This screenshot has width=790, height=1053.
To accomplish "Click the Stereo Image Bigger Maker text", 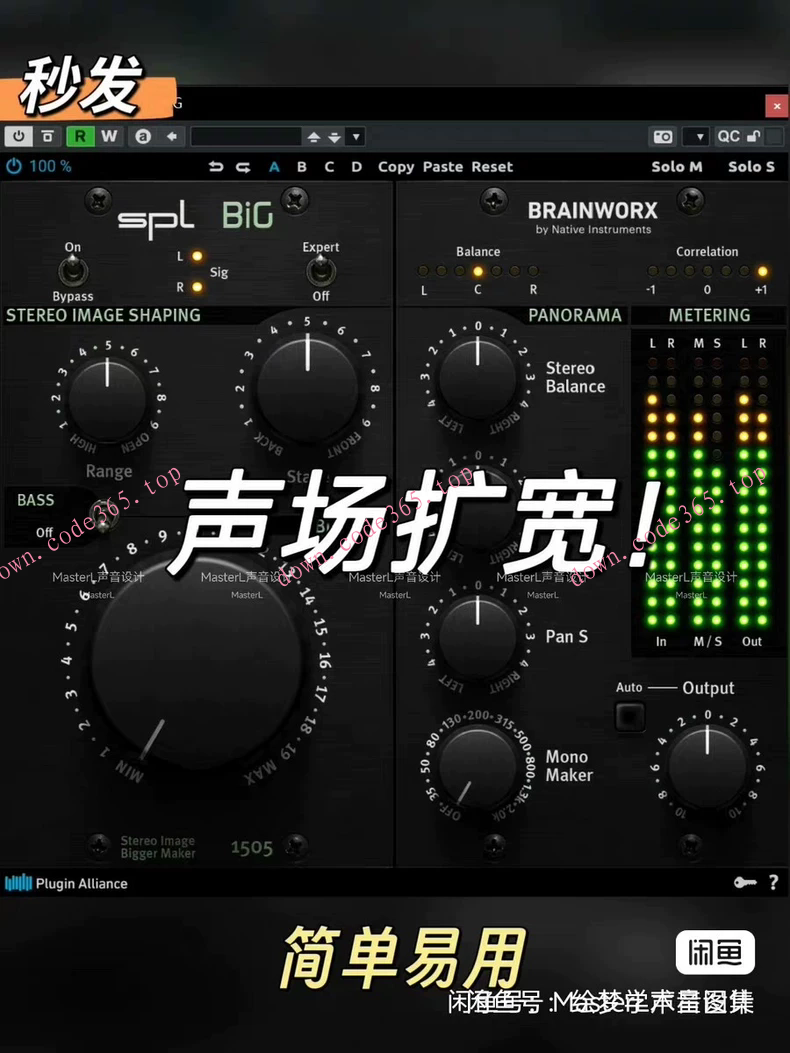I will (x=158, y=847).
